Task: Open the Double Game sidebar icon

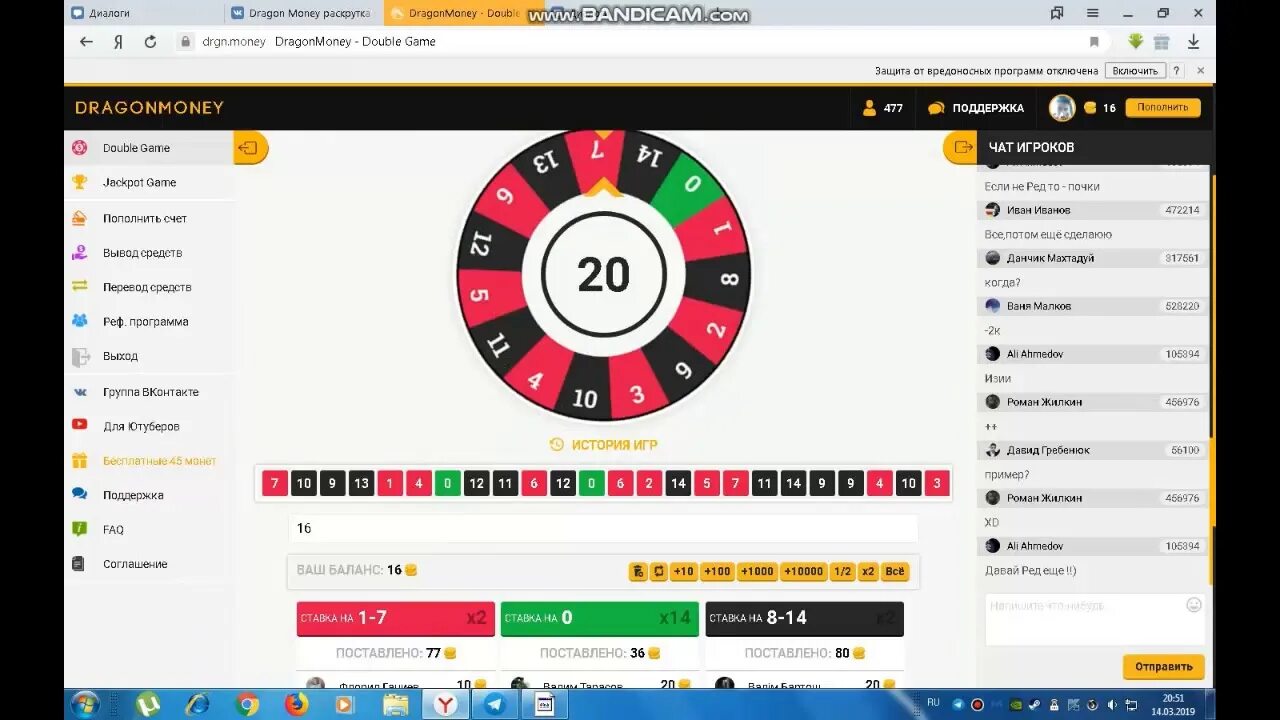Action: coord(79,148)
